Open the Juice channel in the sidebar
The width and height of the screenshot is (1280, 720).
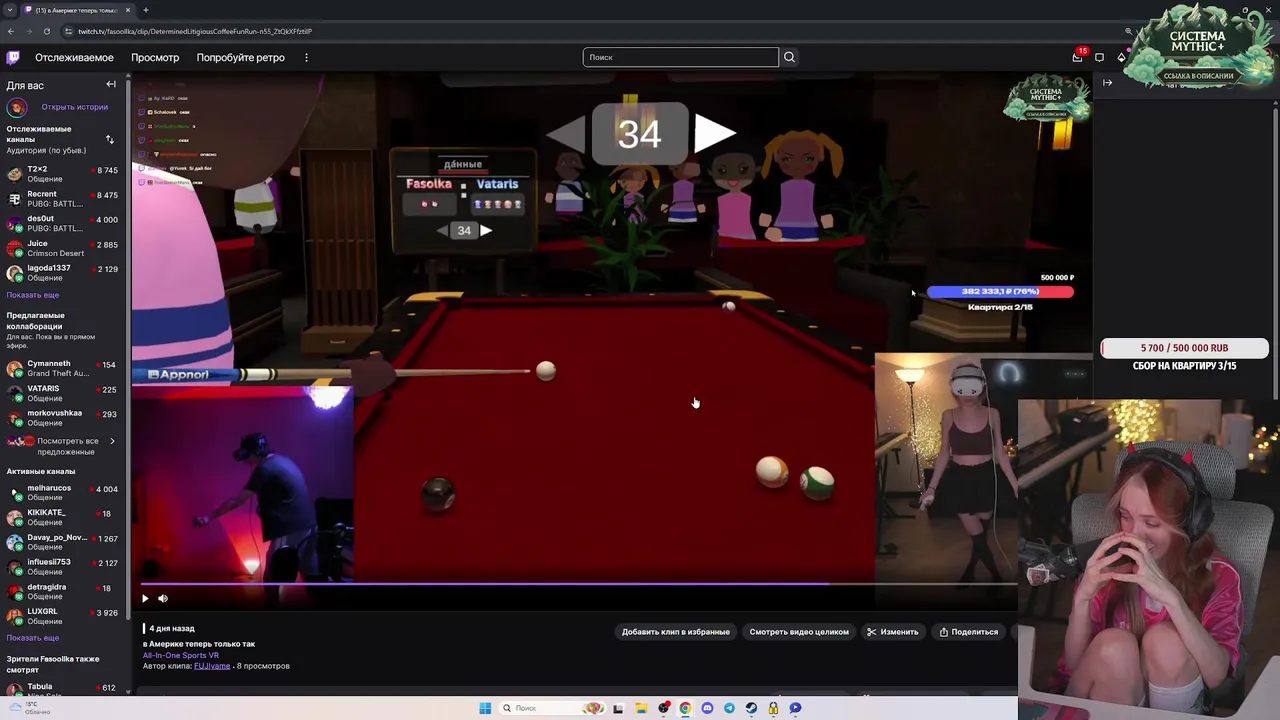point(64,248)
